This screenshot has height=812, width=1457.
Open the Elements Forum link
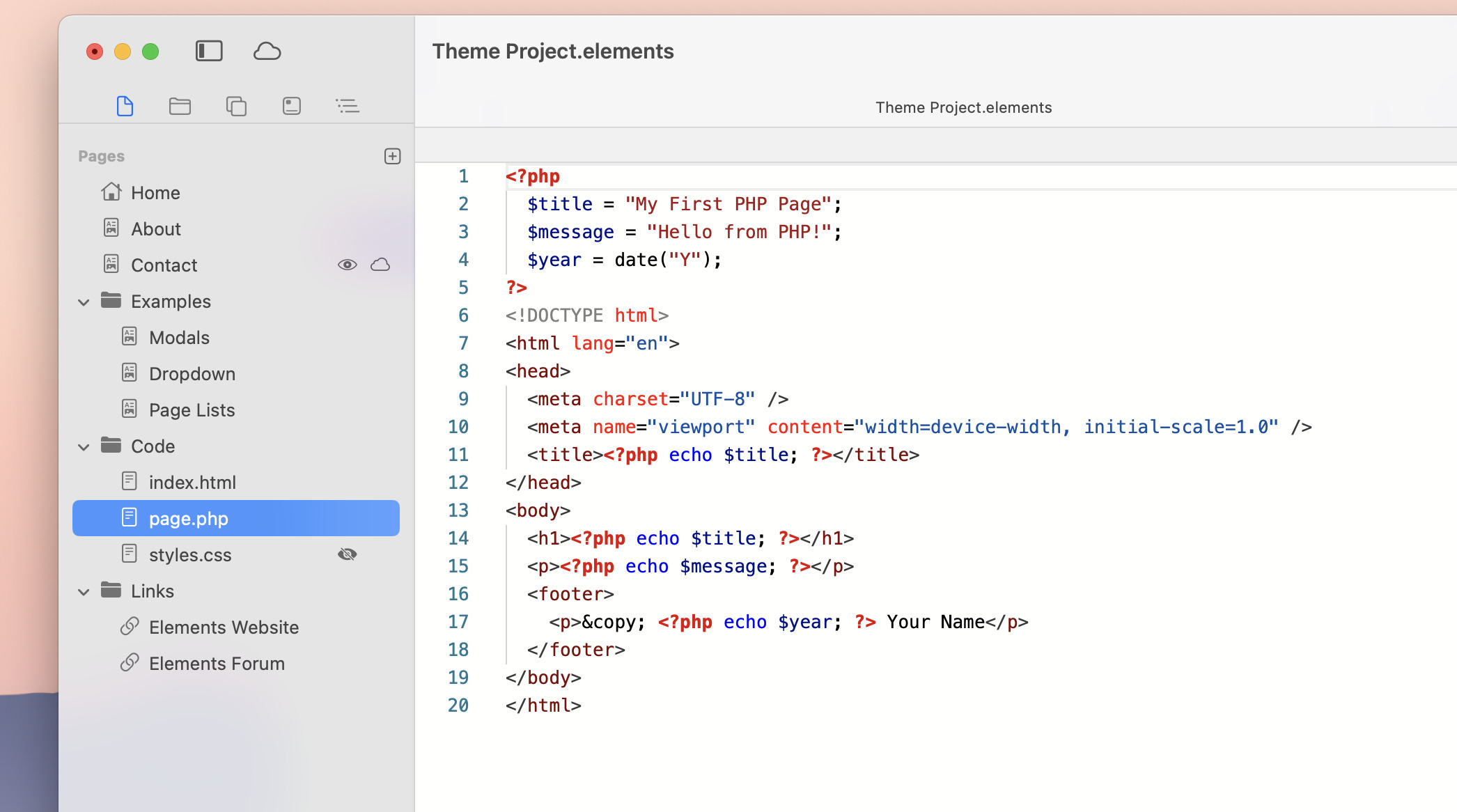click(x=216, y=664)
